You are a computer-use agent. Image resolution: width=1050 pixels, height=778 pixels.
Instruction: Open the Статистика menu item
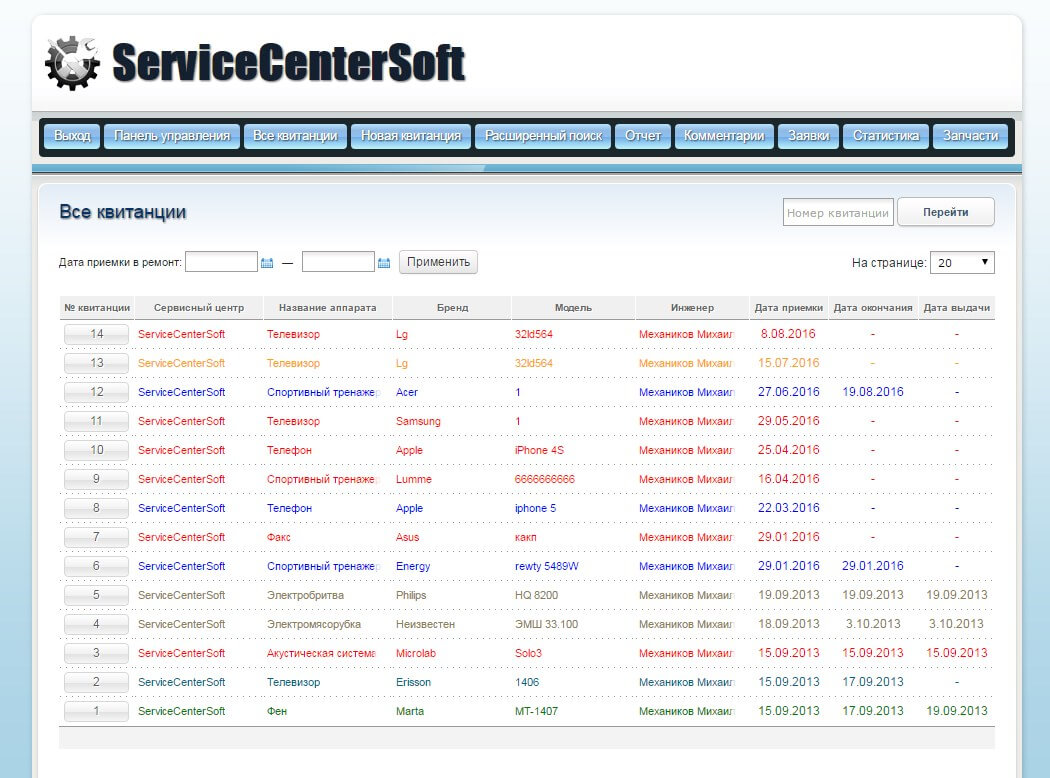pyautogui.click(x=886, y=136)
